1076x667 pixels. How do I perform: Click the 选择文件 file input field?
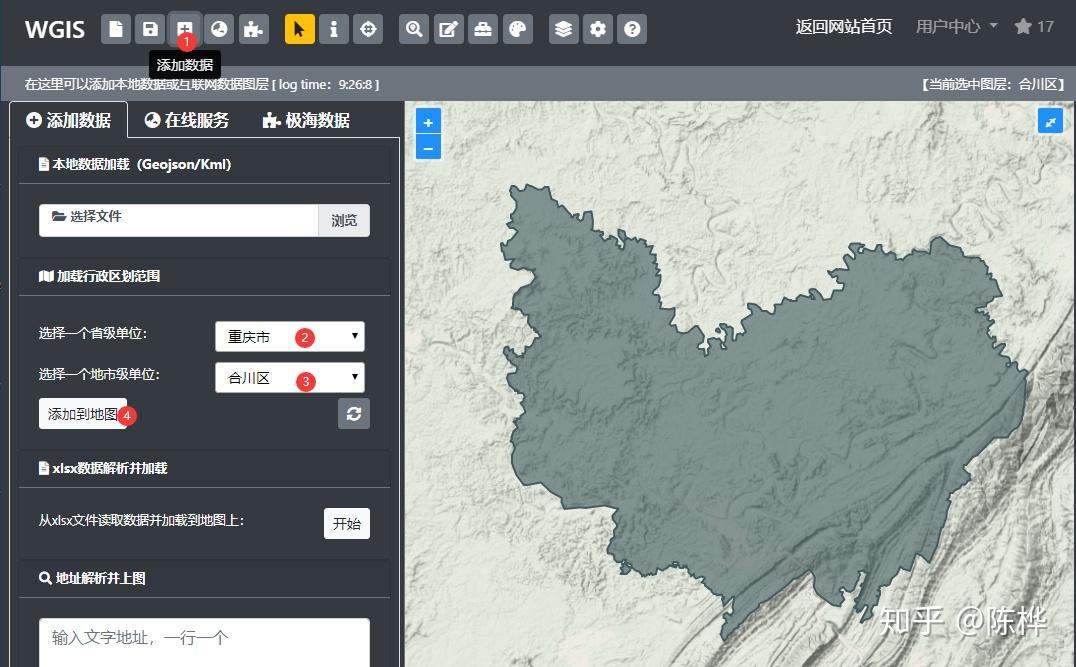click(178, 220)
